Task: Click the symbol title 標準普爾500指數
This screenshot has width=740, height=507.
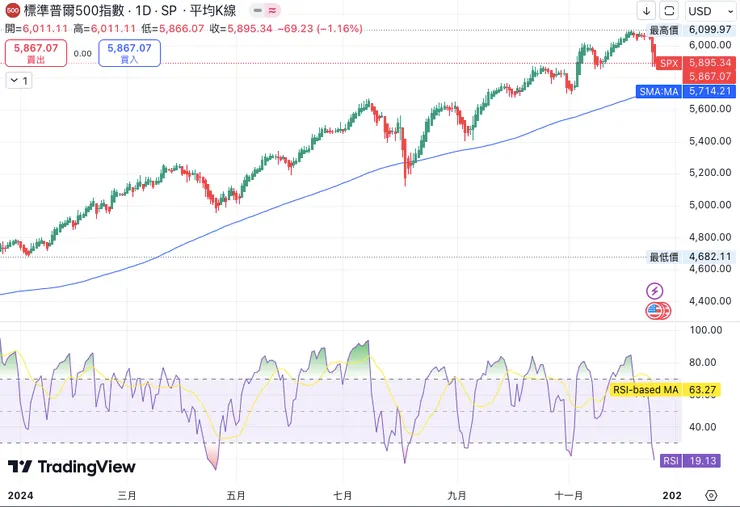Action: [74, 10]
